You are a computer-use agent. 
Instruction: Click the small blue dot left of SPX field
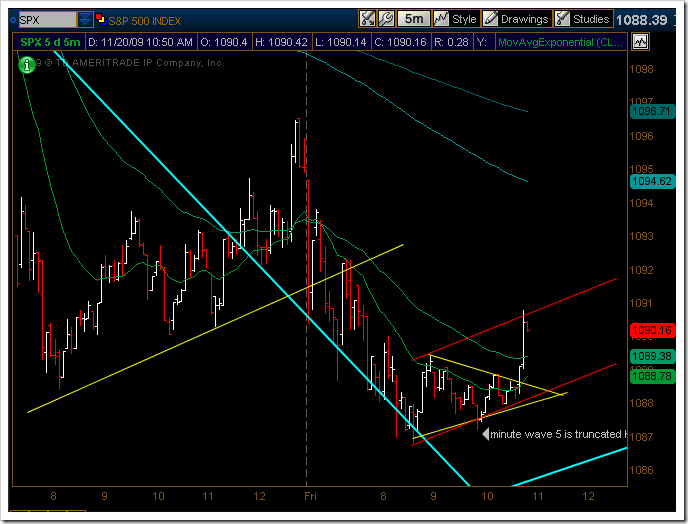coord(13,20)
